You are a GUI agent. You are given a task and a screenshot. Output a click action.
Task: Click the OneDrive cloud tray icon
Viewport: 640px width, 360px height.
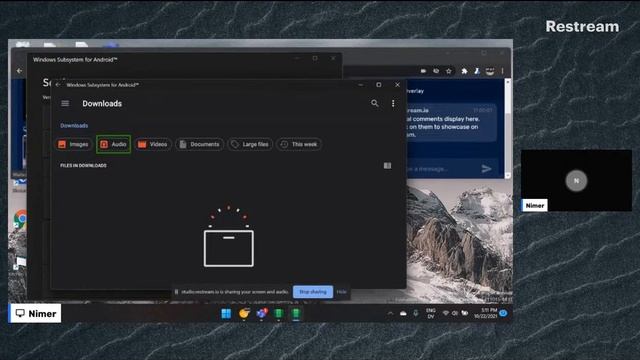coord(403,313)
